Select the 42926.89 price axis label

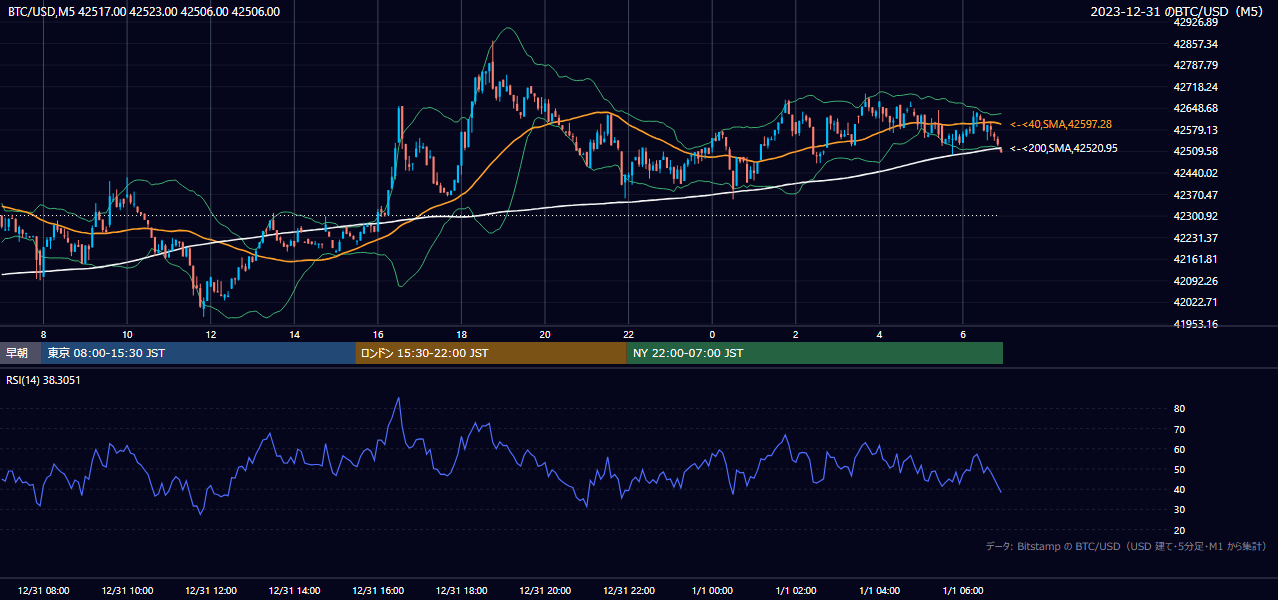click(1196, 22)
